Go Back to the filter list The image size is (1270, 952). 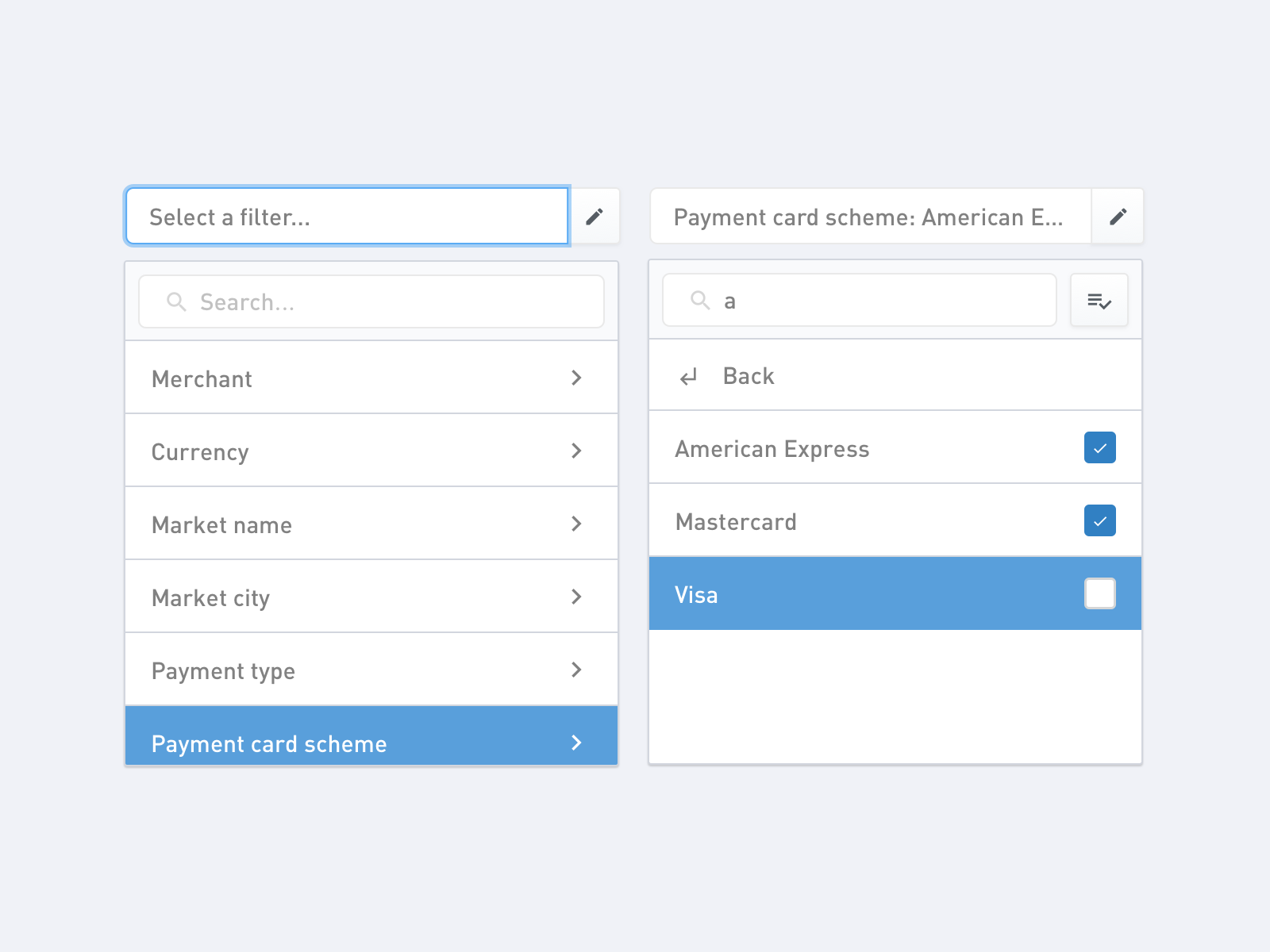pos(749,376)
